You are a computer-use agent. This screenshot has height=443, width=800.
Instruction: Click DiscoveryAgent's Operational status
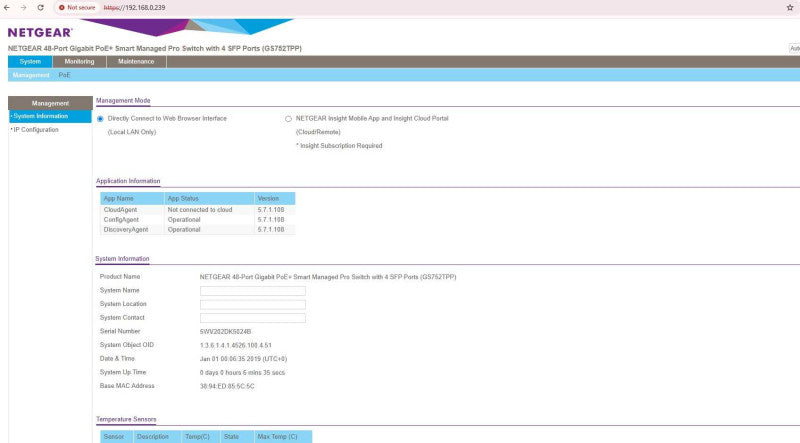pos(184,230)
